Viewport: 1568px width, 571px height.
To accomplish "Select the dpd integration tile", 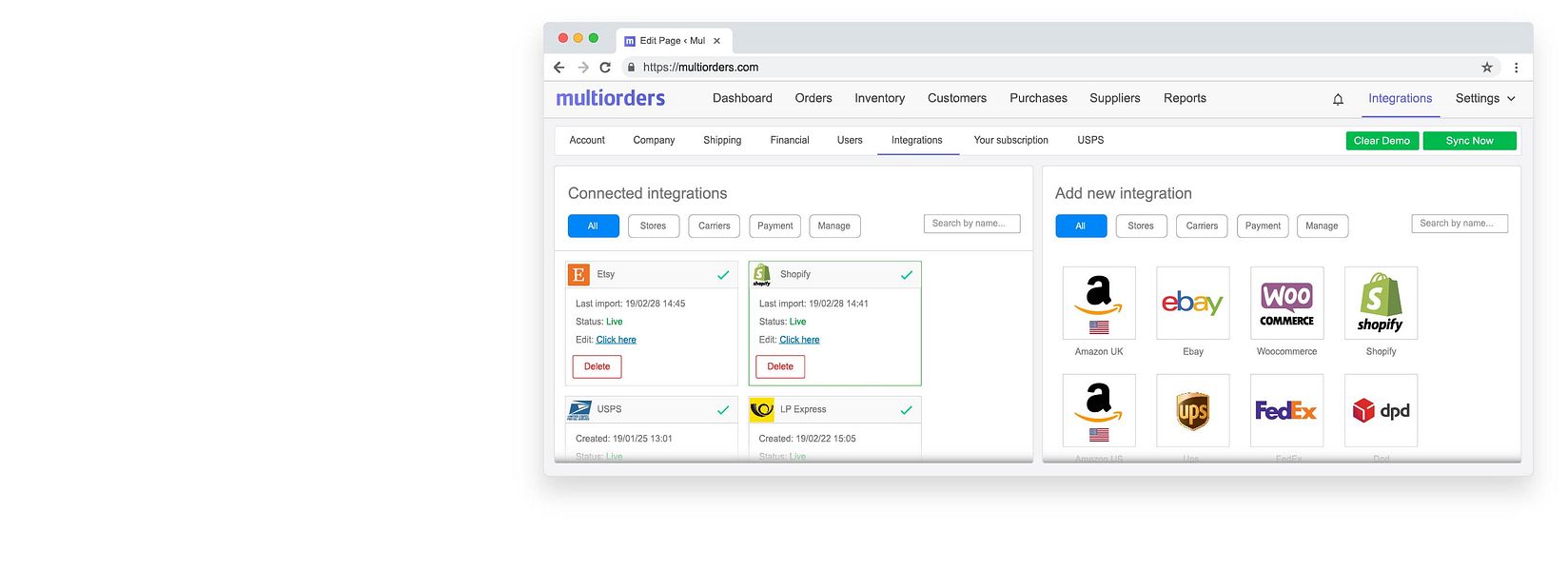I will pyautogui.click(x=1381, y=410).
